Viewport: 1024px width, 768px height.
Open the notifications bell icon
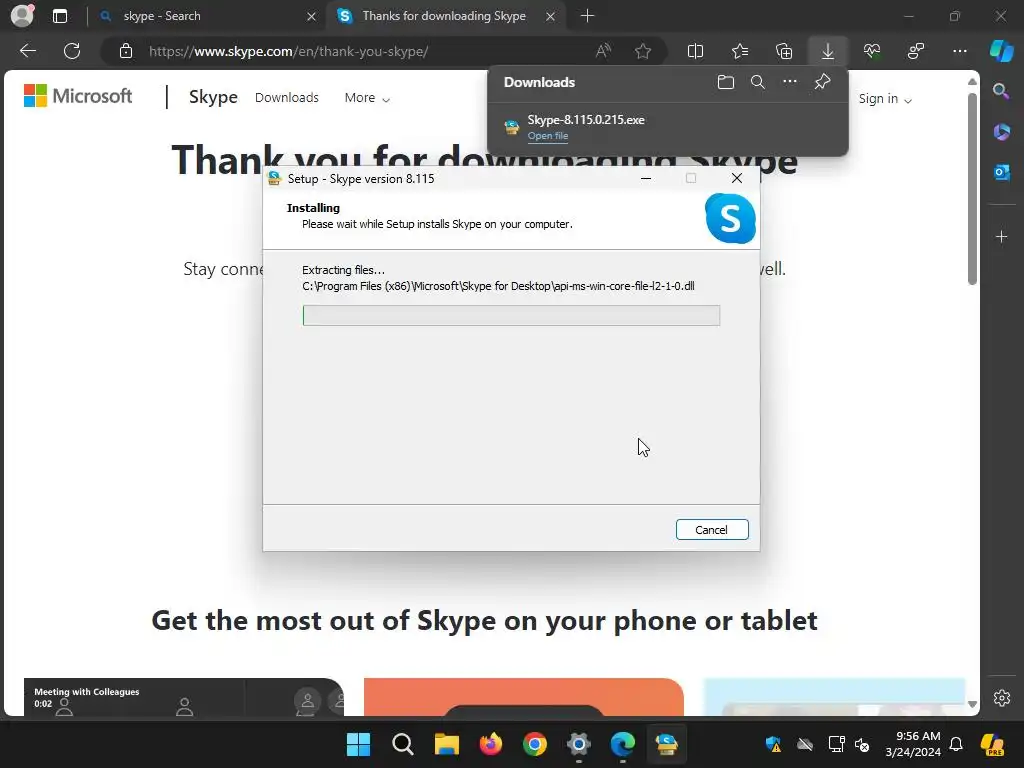coord(956,744)
